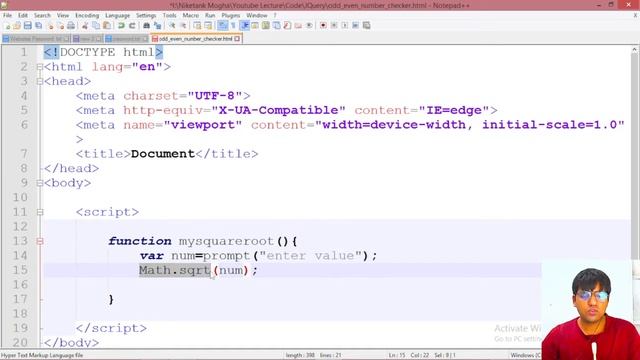
Task: Save the current file via toolbar
Action: click(28, 26)
